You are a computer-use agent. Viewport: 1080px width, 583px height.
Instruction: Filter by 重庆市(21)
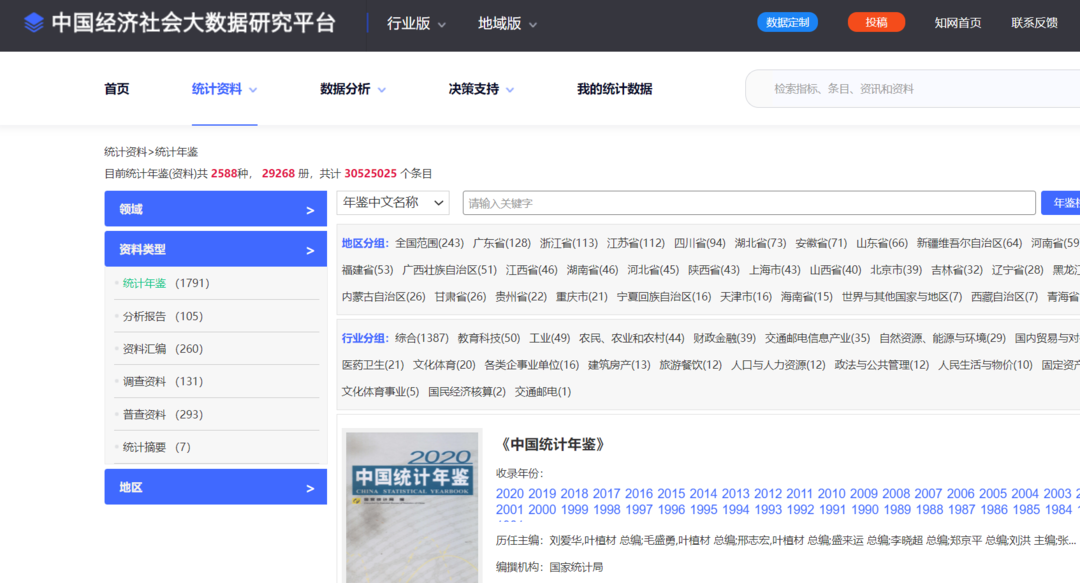pos(582,297)
